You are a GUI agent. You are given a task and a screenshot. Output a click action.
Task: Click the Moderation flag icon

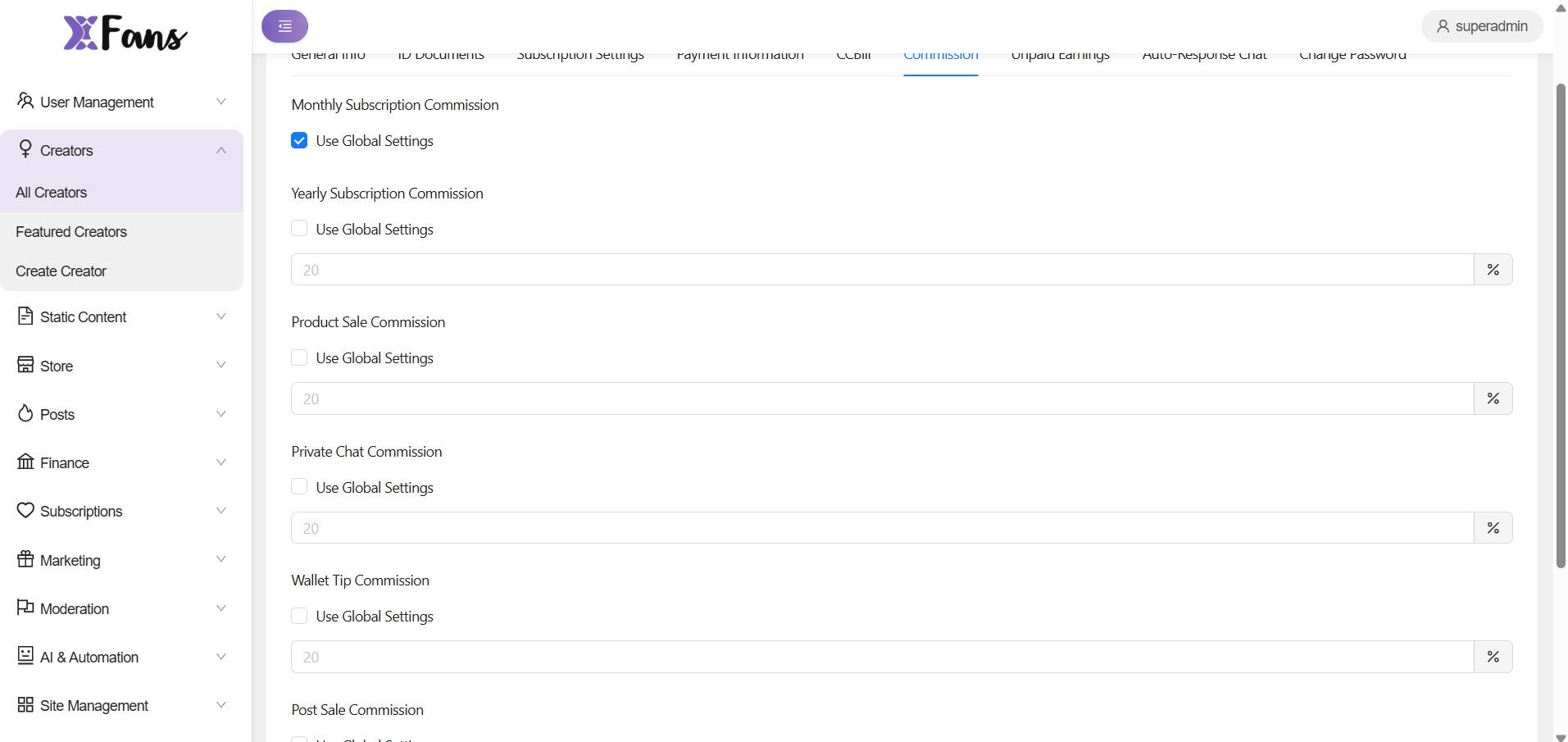(25, 608)
